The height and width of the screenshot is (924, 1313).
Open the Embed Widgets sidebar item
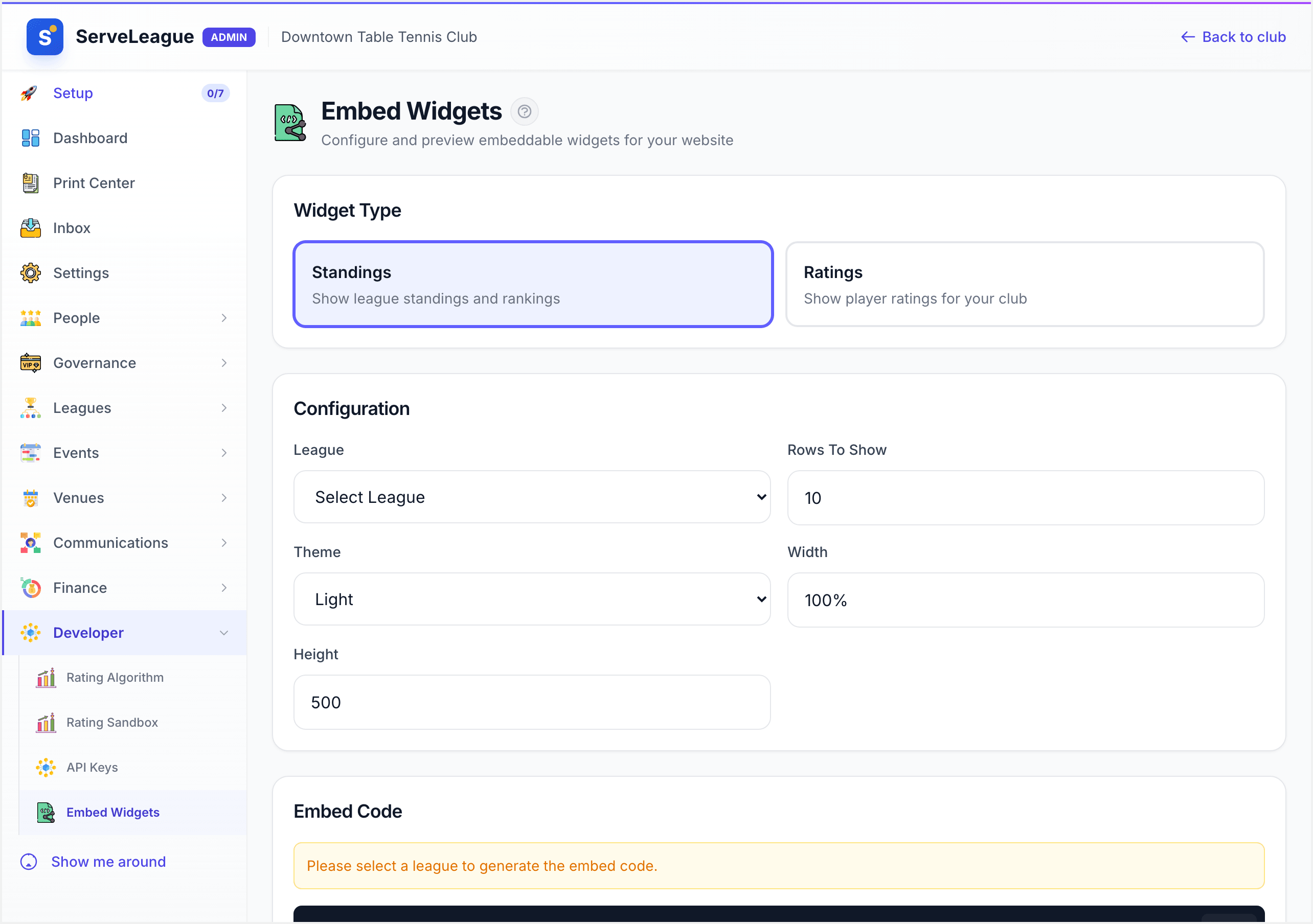click(x=133, y=813)
